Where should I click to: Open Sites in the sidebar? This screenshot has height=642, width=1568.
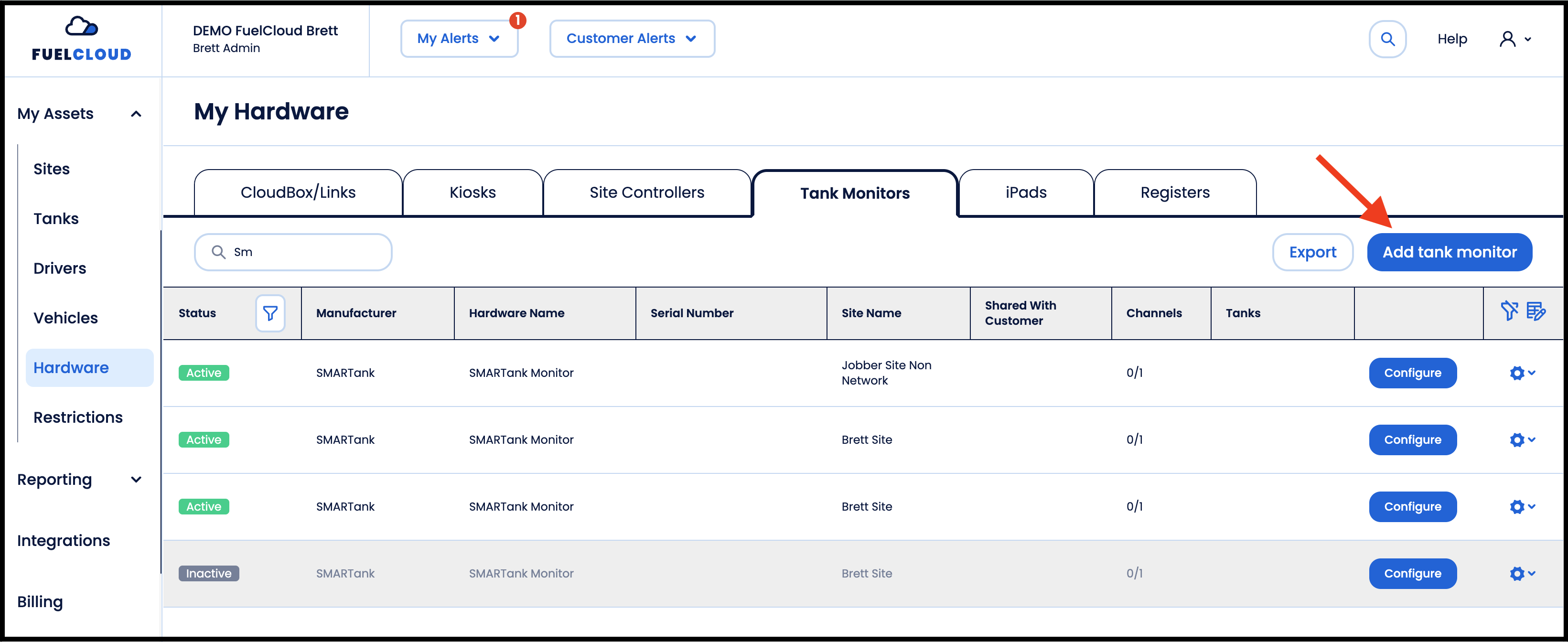point(52,169)
